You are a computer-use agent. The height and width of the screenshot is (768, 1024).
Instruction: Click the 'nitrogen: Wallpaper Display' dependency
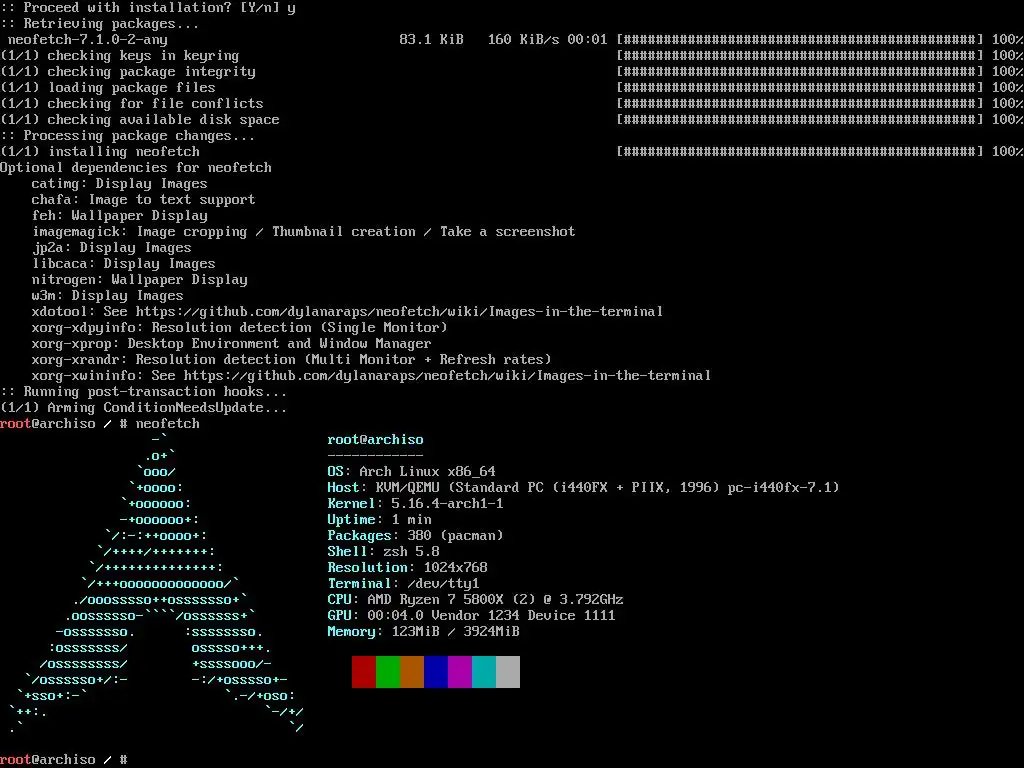[x=140, y=280]
